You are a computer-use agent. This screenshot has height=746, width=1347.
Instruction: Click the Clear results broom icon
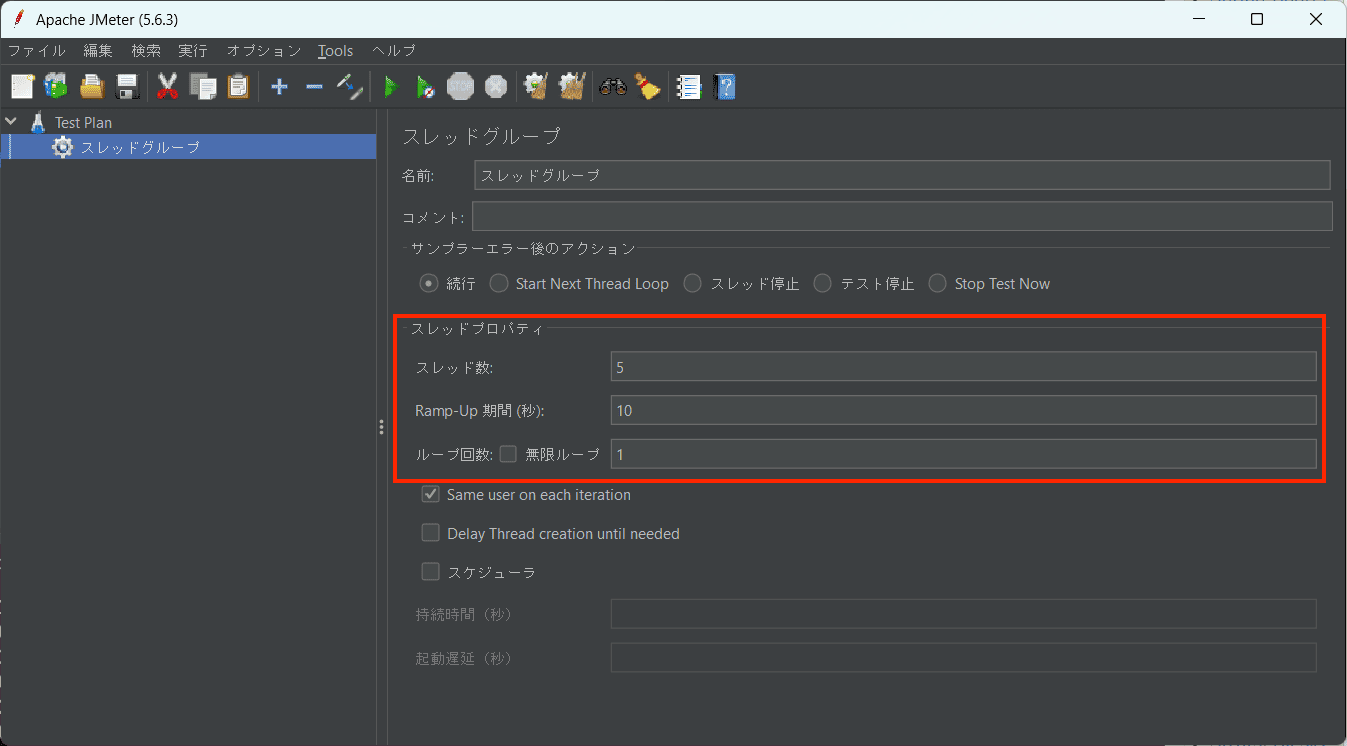536,87
